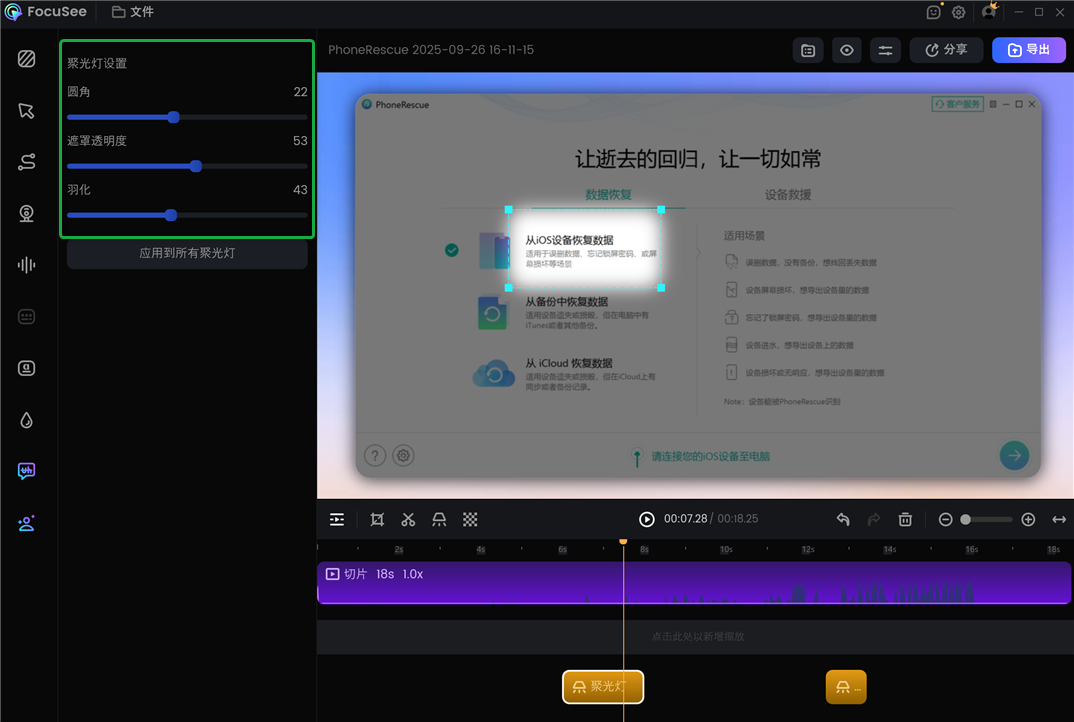Click the spotlight icon in timeline toolbar
Viewport: 1074px width, 722px height.
click(440, 519)
